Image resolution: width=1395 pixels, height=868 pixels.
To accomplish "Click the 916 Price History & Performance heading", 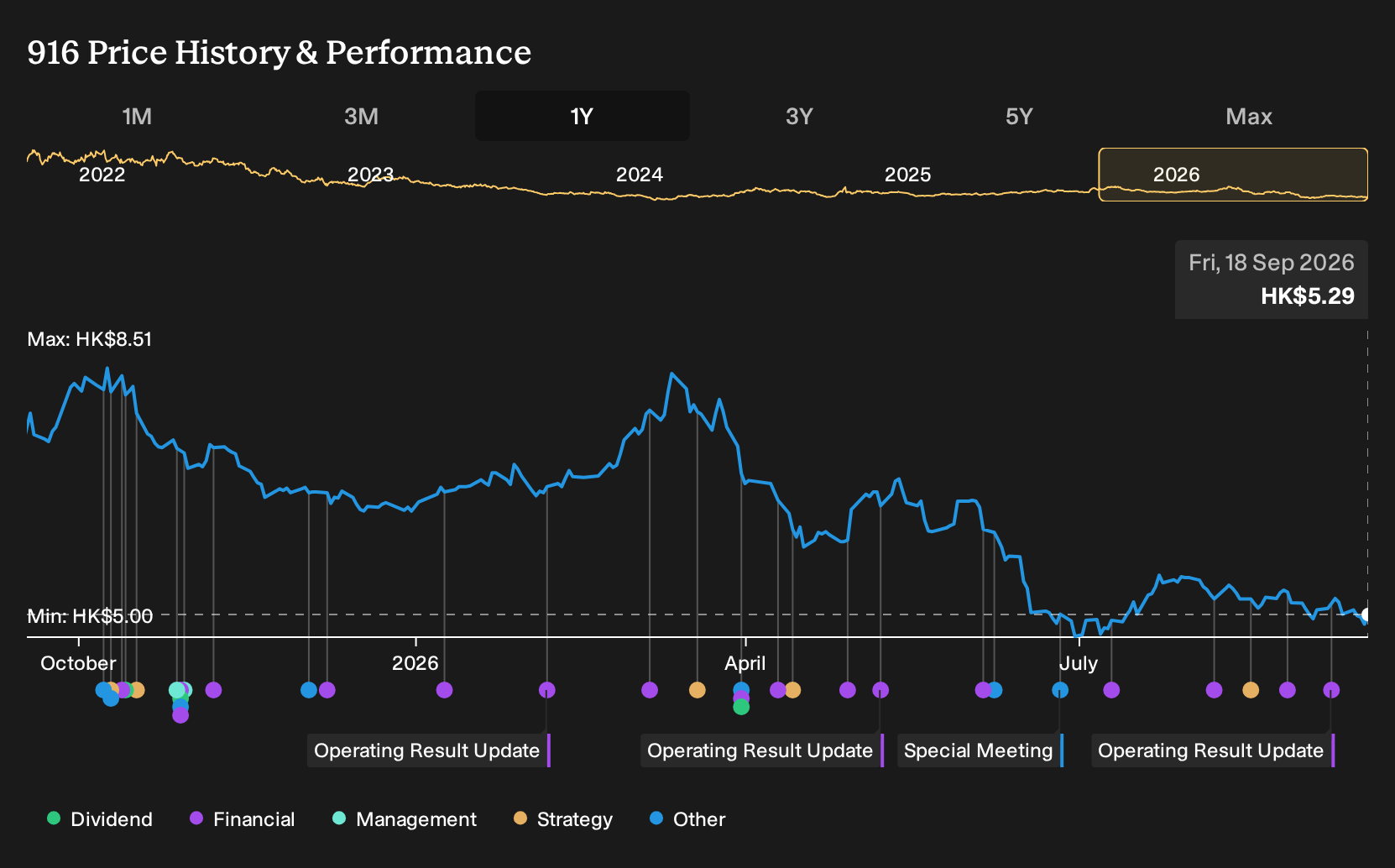I will point(280,52).
